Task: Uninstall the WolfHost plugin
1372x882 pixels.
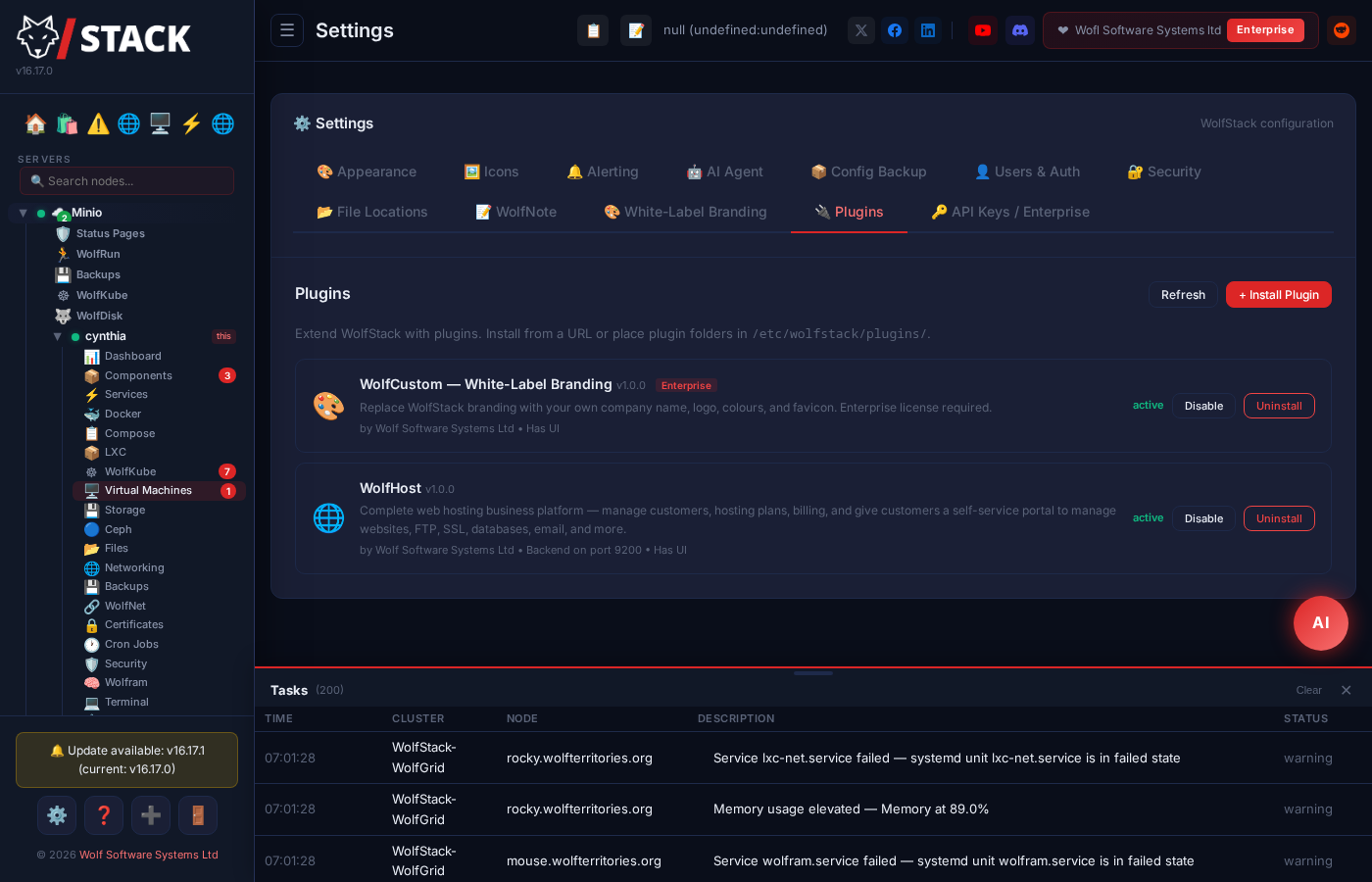Action: point(1279,518)
